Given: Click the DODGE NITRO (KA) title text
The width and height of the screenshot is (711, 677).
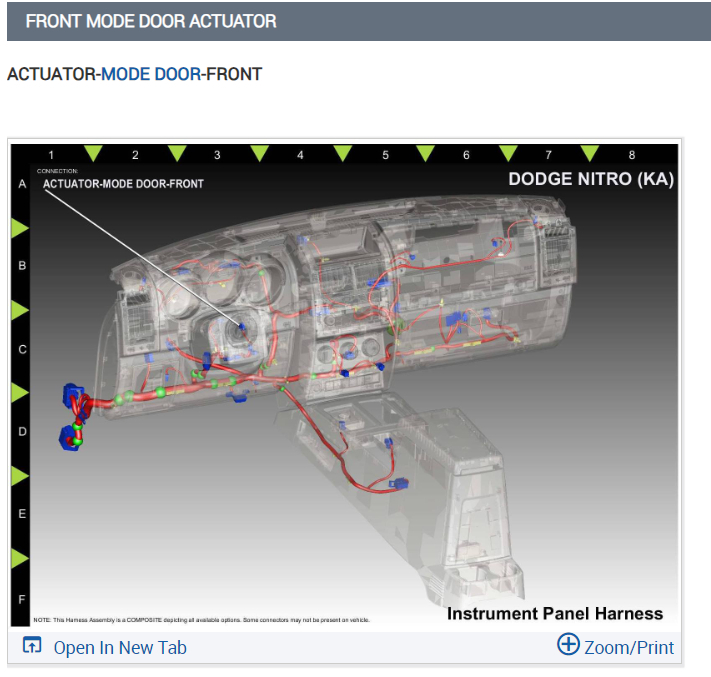Looking at the screenshot, I should coord(591,179).
